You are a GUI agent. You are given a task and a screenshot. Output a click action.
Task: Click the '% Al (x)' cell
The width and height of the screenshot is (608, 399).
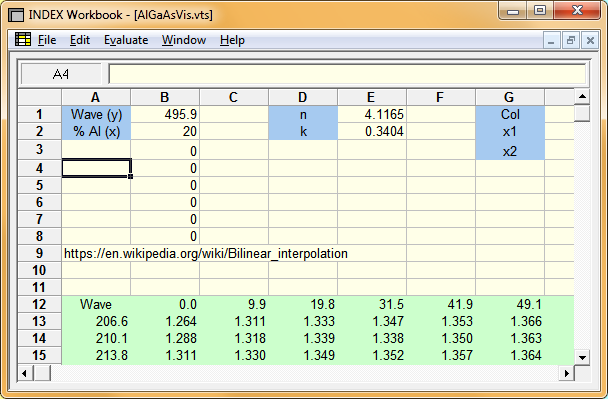pos(96,131)
